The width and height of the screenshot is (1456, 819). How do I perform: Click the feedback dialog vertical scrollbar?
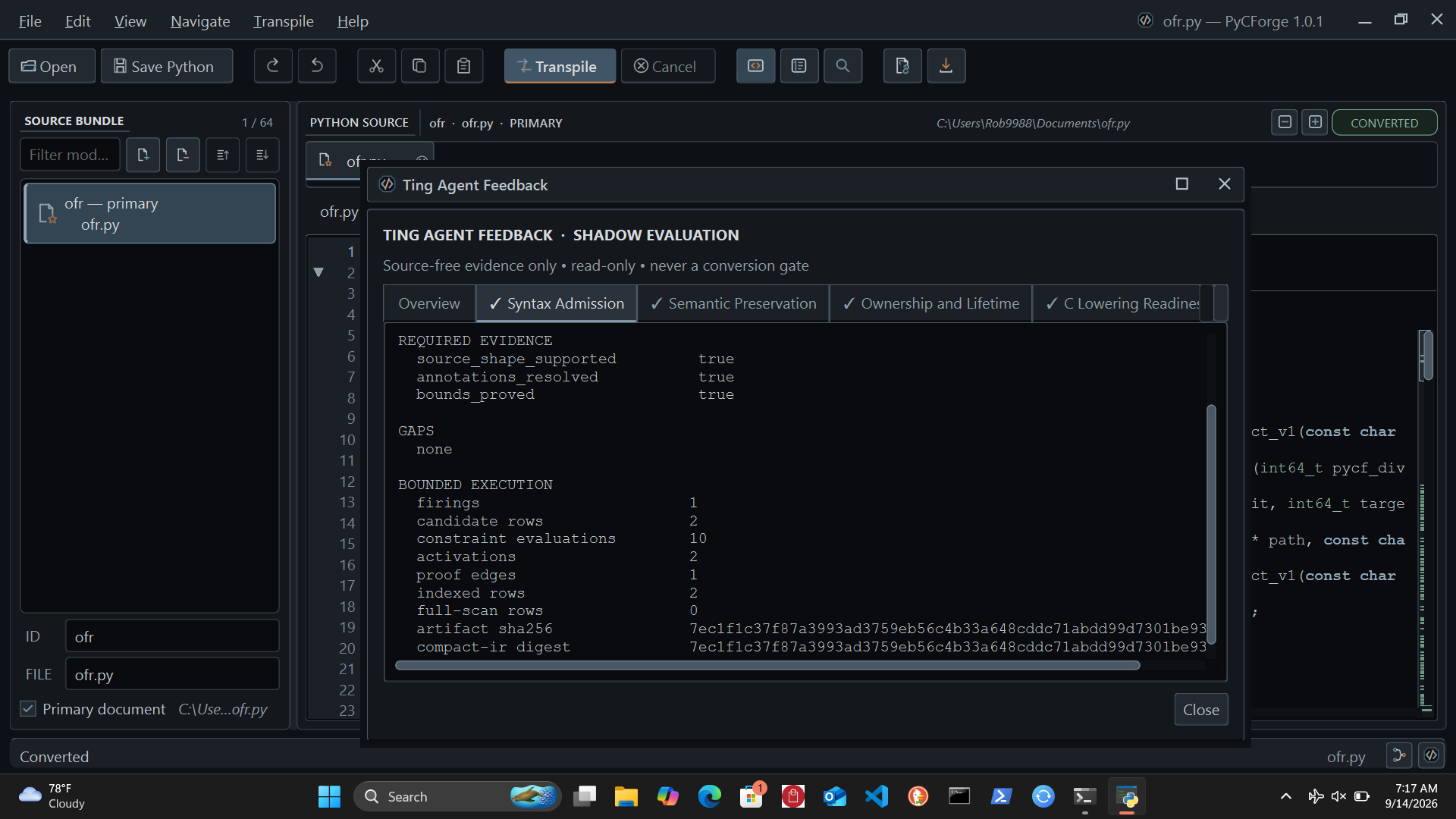[x=1211, y=525]
